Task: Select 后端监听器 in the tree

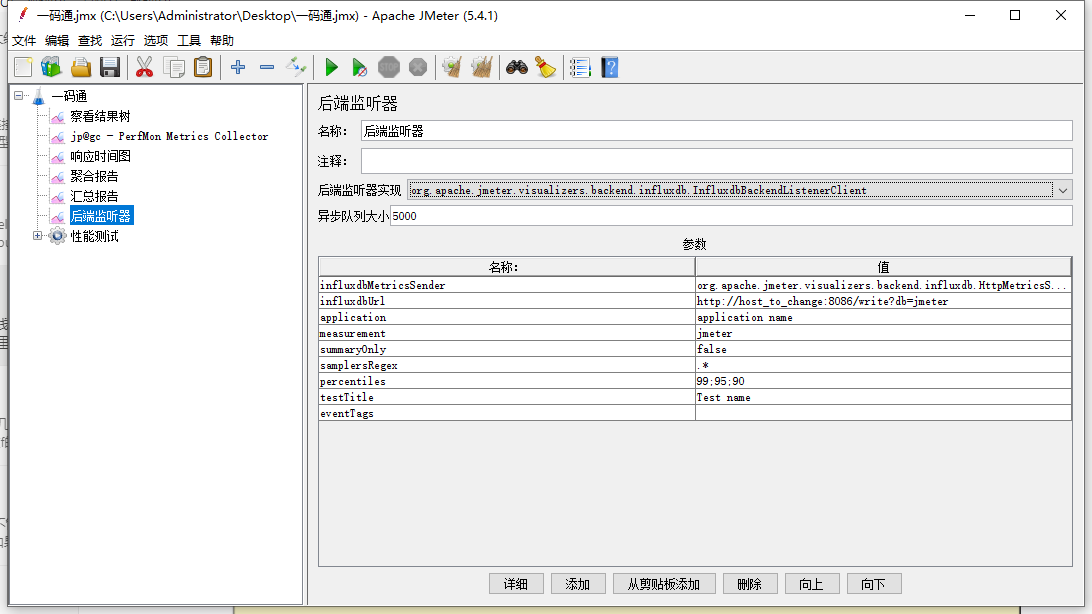Action: pyautogui.click(x=101, y=217)
